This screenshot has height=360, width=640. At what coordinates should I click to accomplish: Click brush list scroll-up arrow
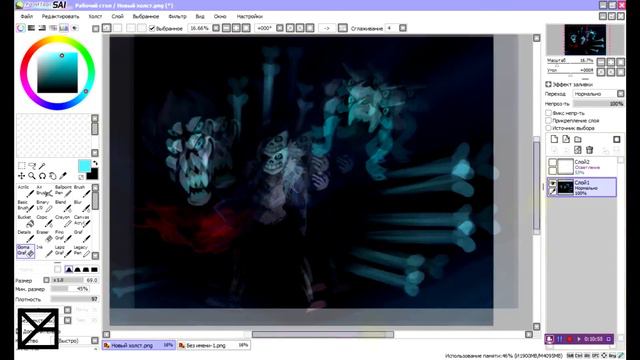(96, 188)
